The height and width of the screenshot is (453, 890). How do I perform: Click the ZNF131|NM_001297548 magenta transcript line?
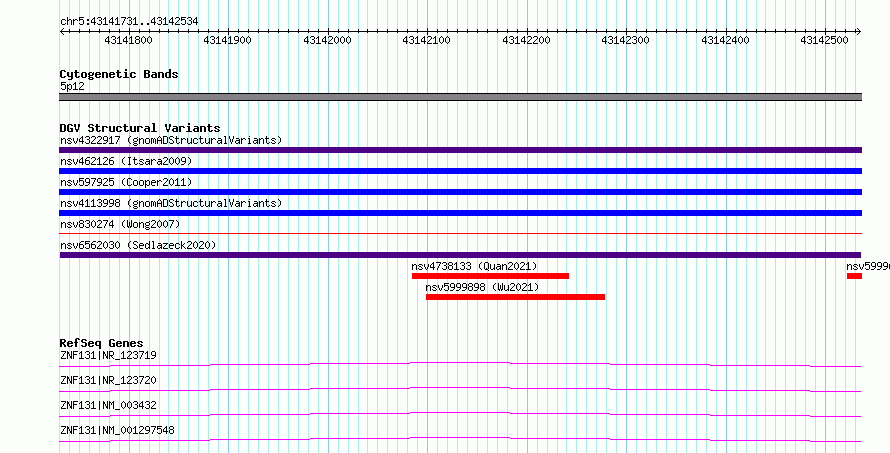460,439
